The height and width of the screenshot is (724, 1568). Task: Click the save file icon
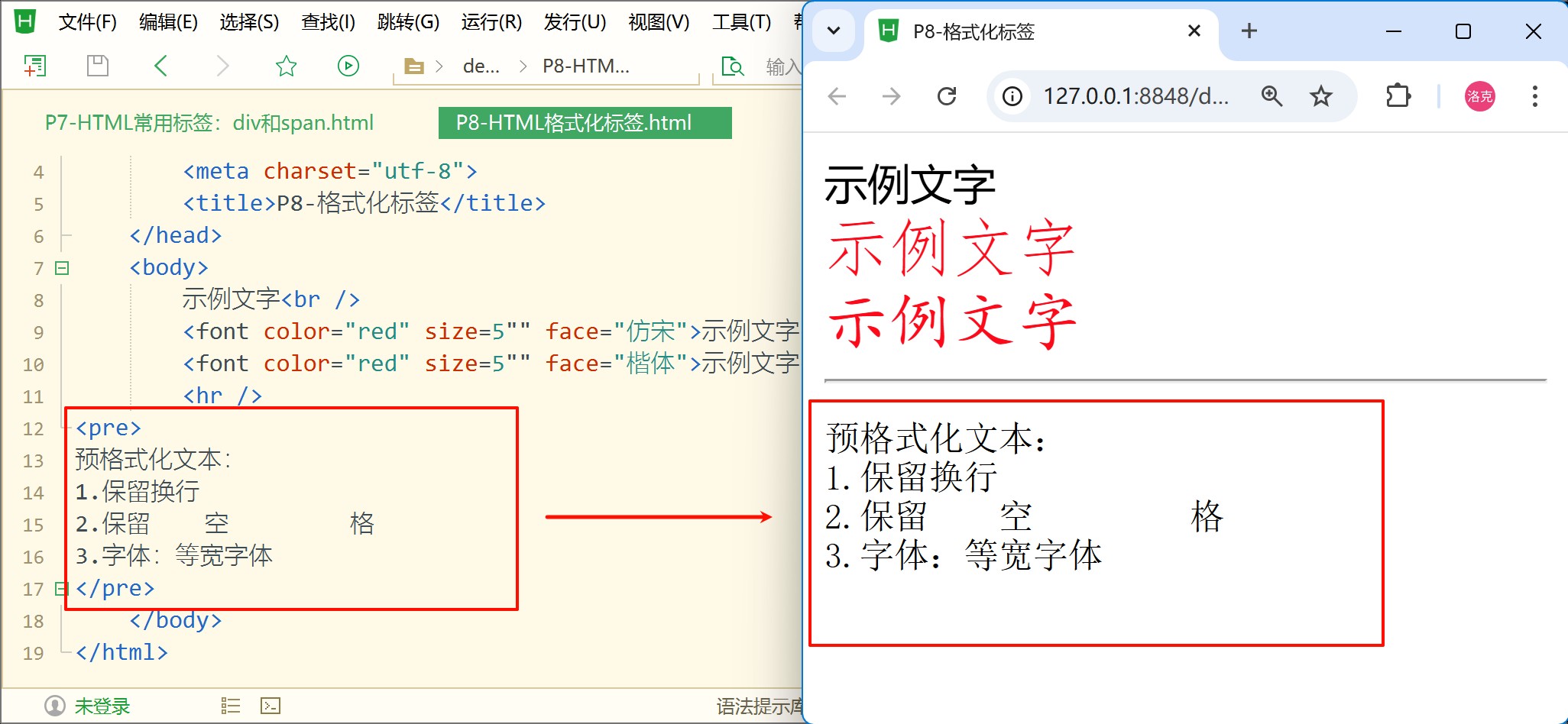98,66
